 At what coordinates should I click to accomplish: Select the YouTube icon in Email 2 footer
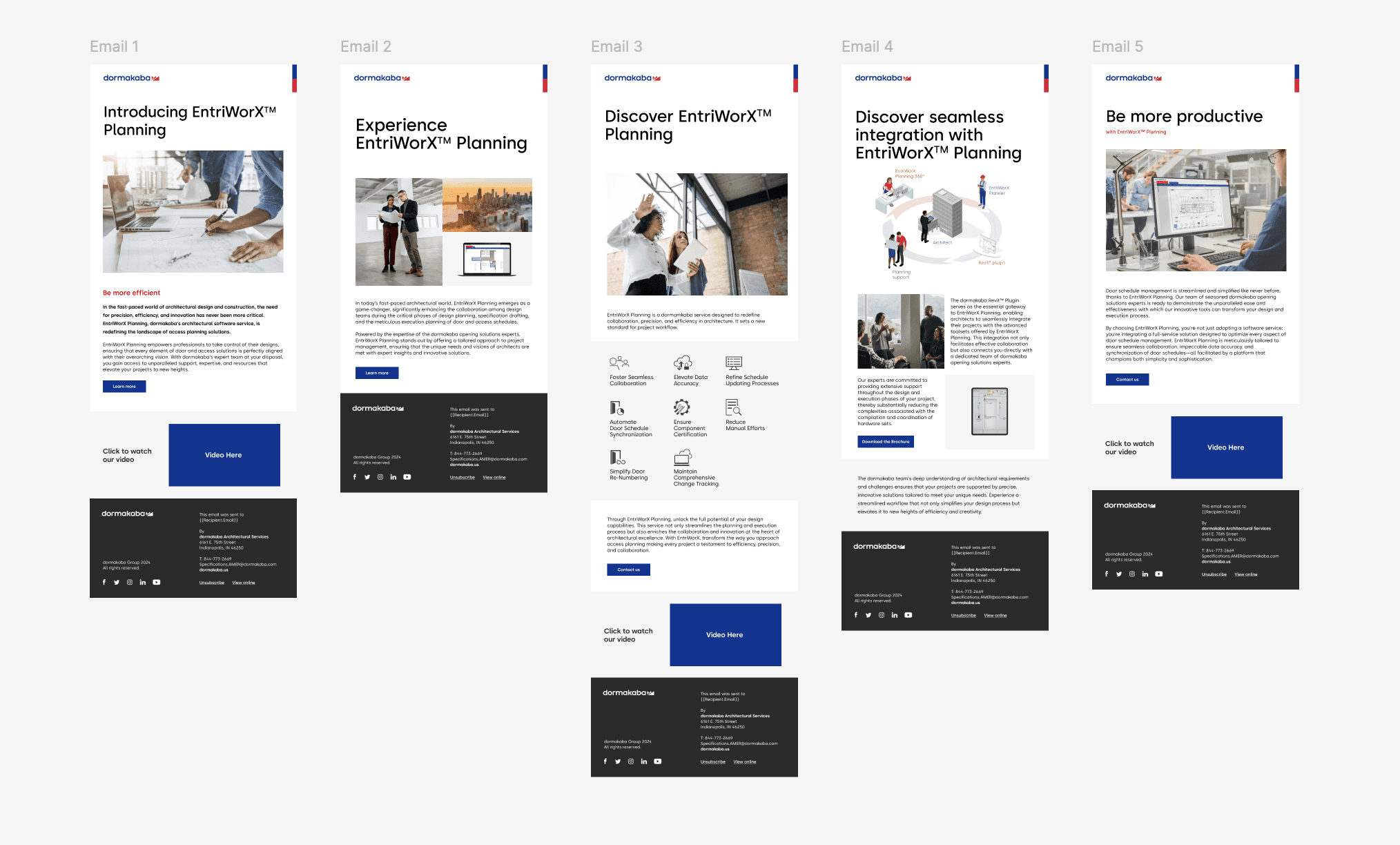pyautogui.click(x=407, y=477)
